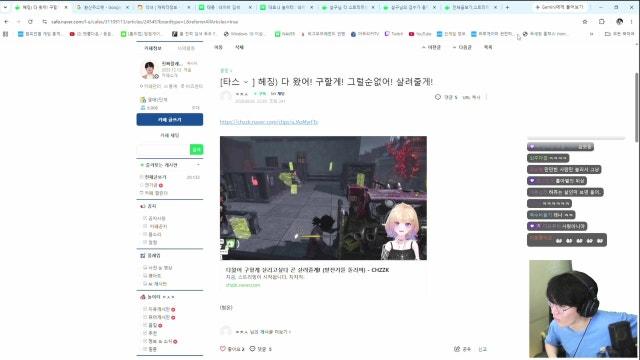Open comments via the speech bubble icon below post
Viewport: 640px width, 360px height.
252,349
